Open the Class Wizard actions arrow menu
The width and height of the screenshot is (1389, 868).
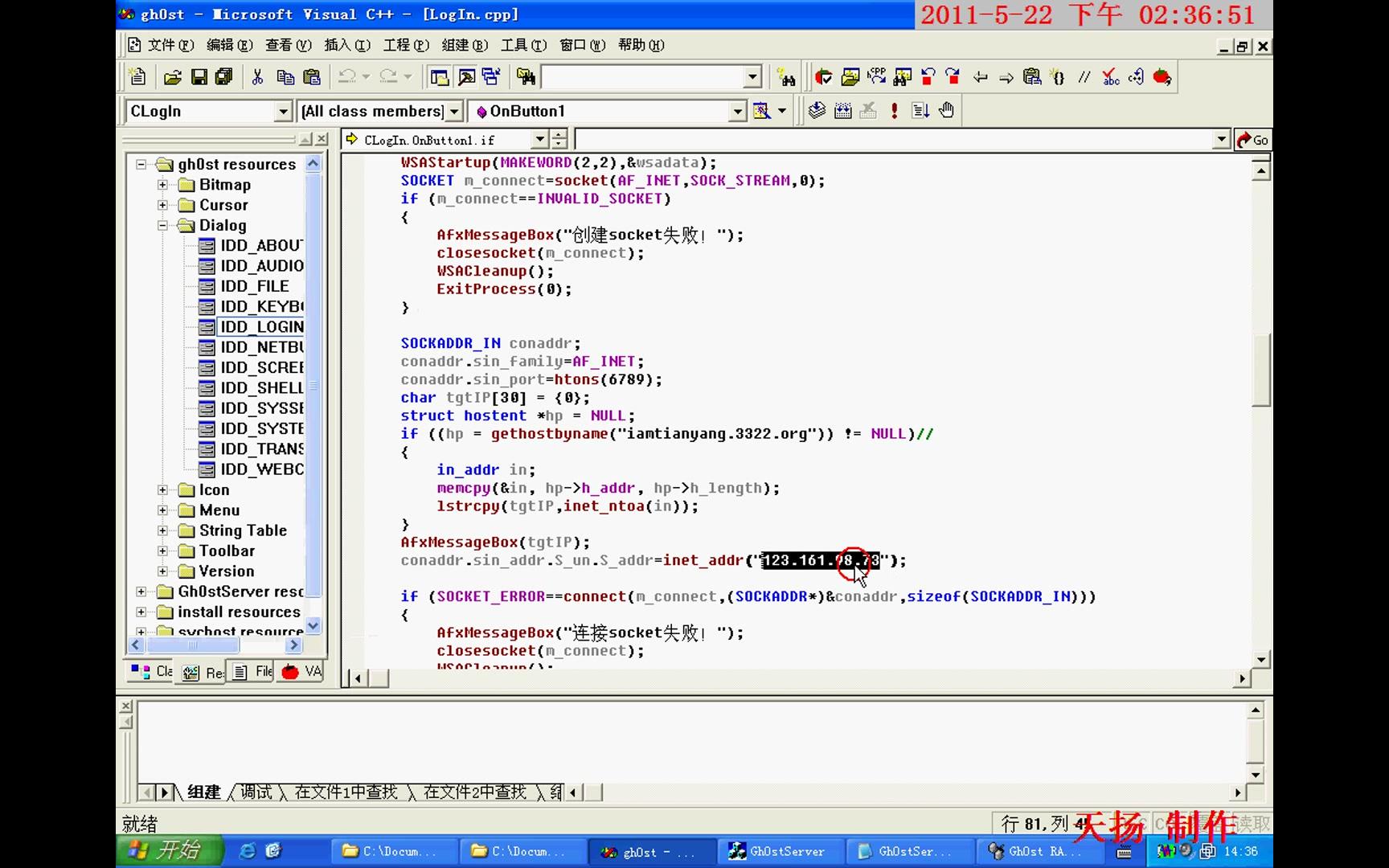click(x=782, y=111)
